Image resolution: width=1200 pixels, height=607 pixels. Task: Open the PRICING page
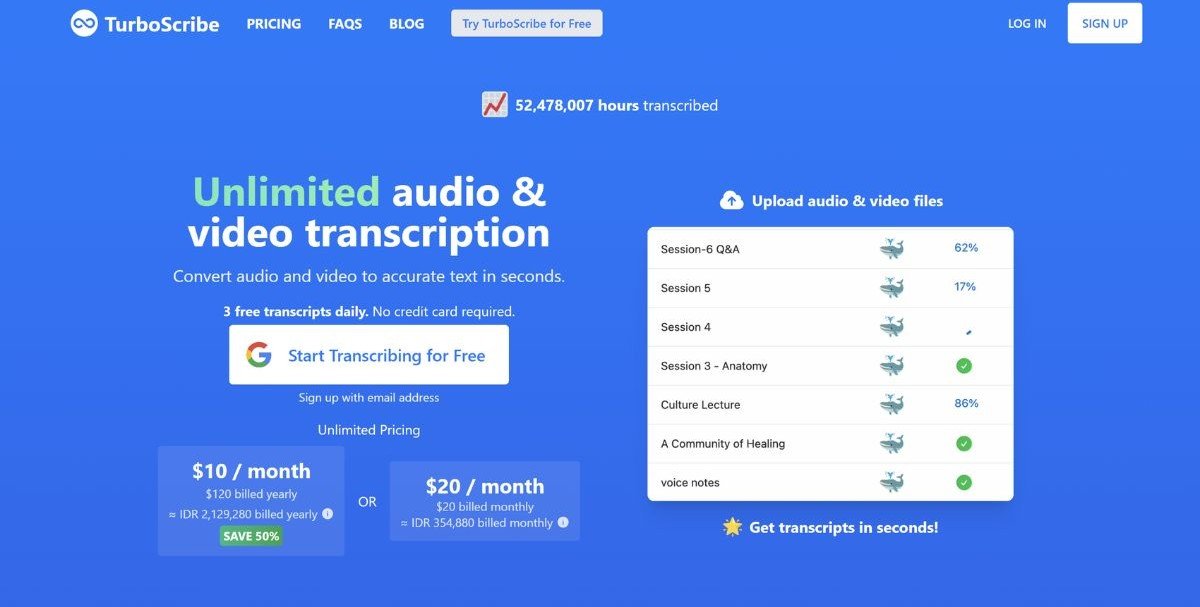(274, 23)
